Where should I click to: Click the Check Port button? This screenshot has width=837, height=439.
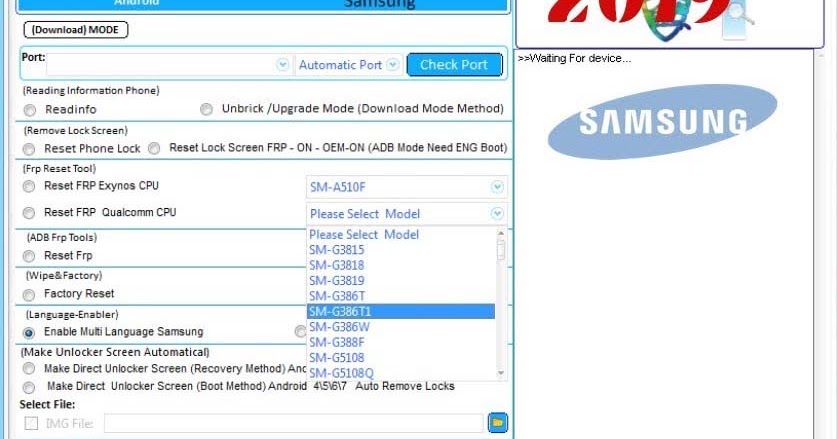[x=454, y=65]
